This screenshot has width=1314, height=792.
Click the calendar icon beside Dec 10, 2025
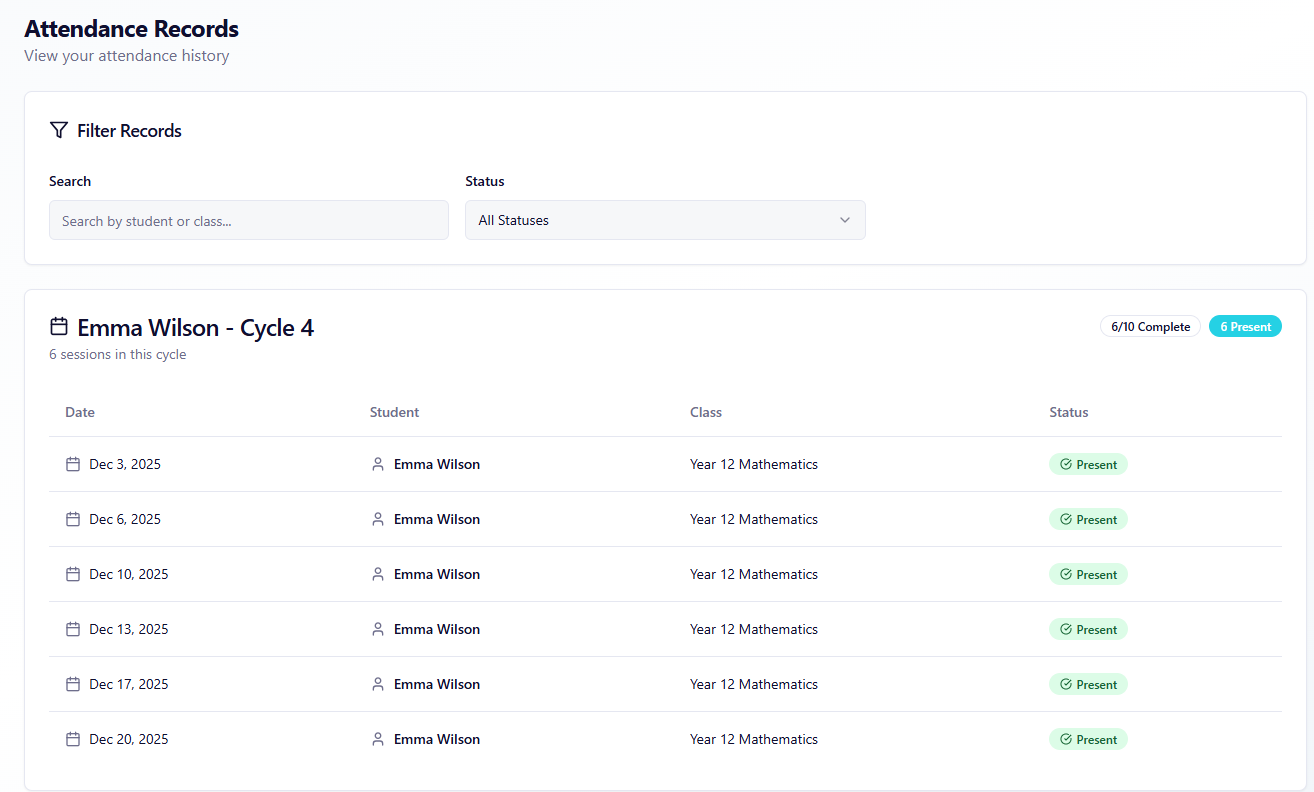[72, 574]
